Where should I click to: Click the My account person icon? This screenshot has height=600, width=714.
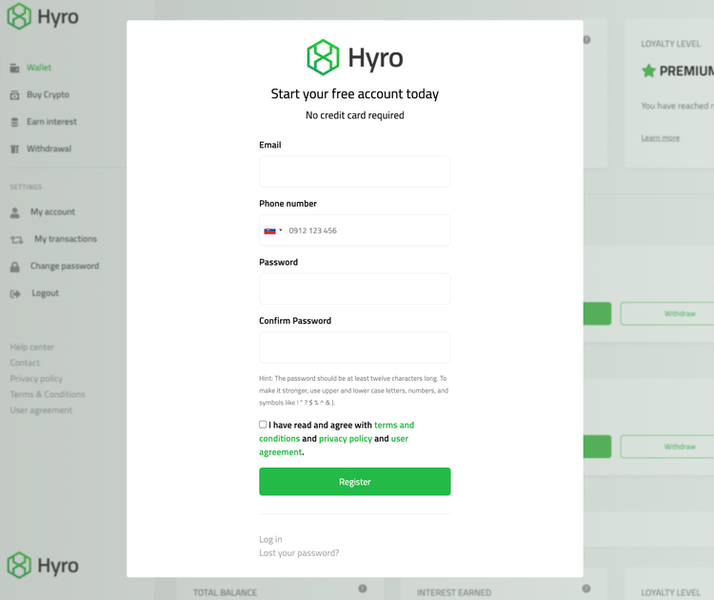[15, 212]
